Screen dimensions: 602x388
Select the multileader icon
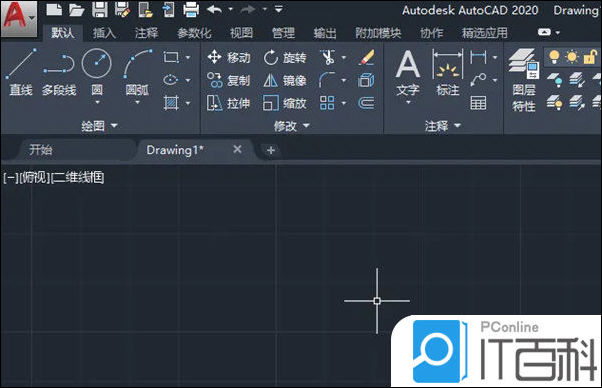[x=478, y=80]
